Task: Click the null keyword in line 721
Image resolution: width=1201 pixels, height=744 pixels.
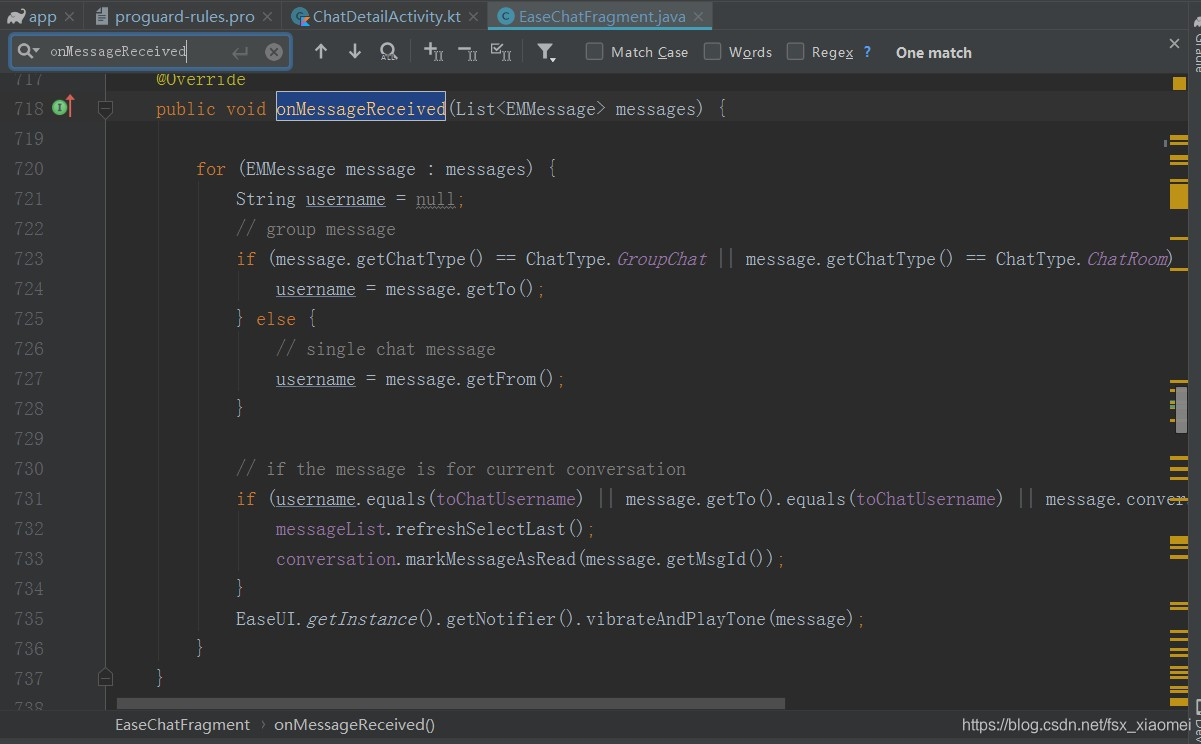Action: click(x=436, y=199)
